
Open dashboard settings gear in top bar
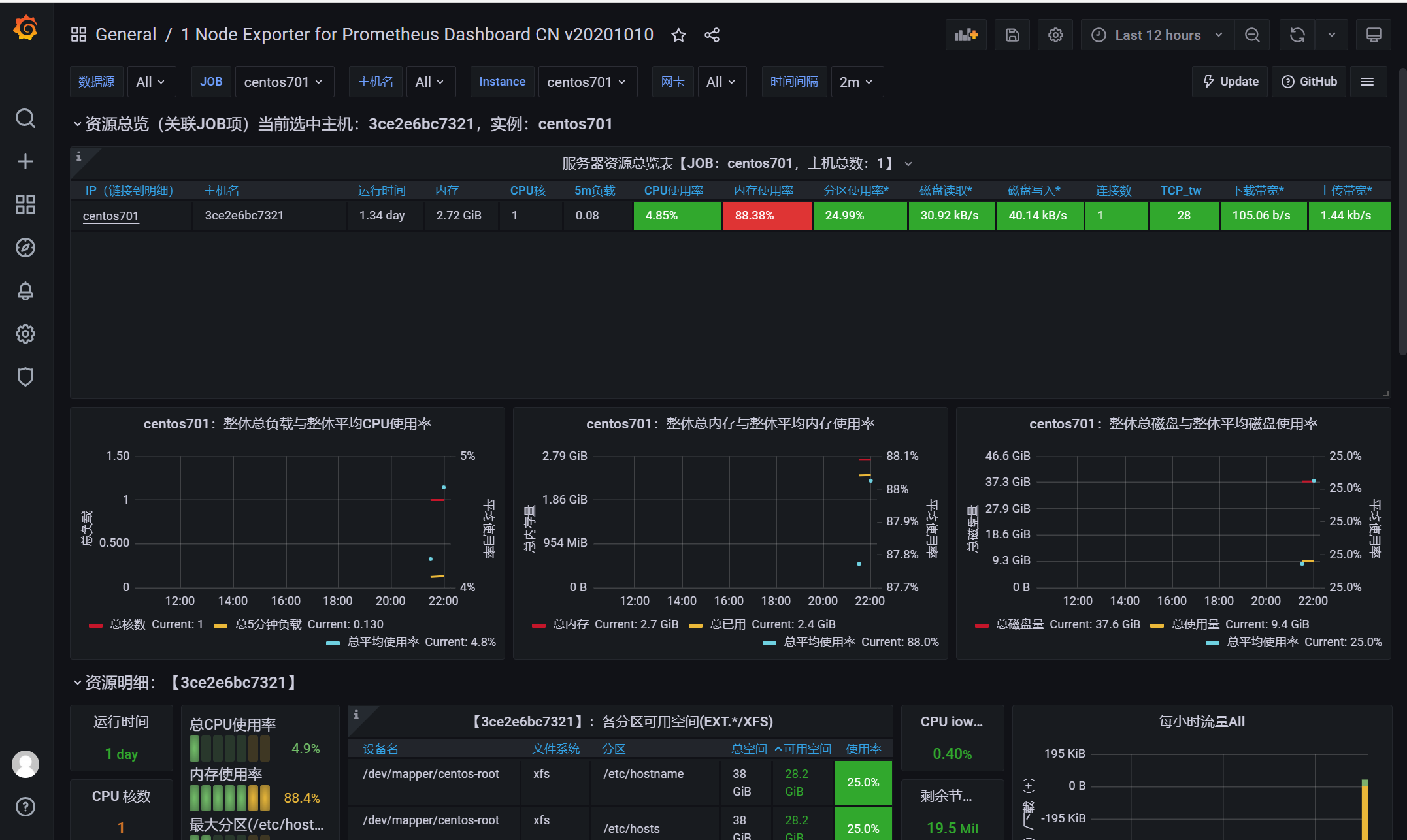pos(1055,35)
